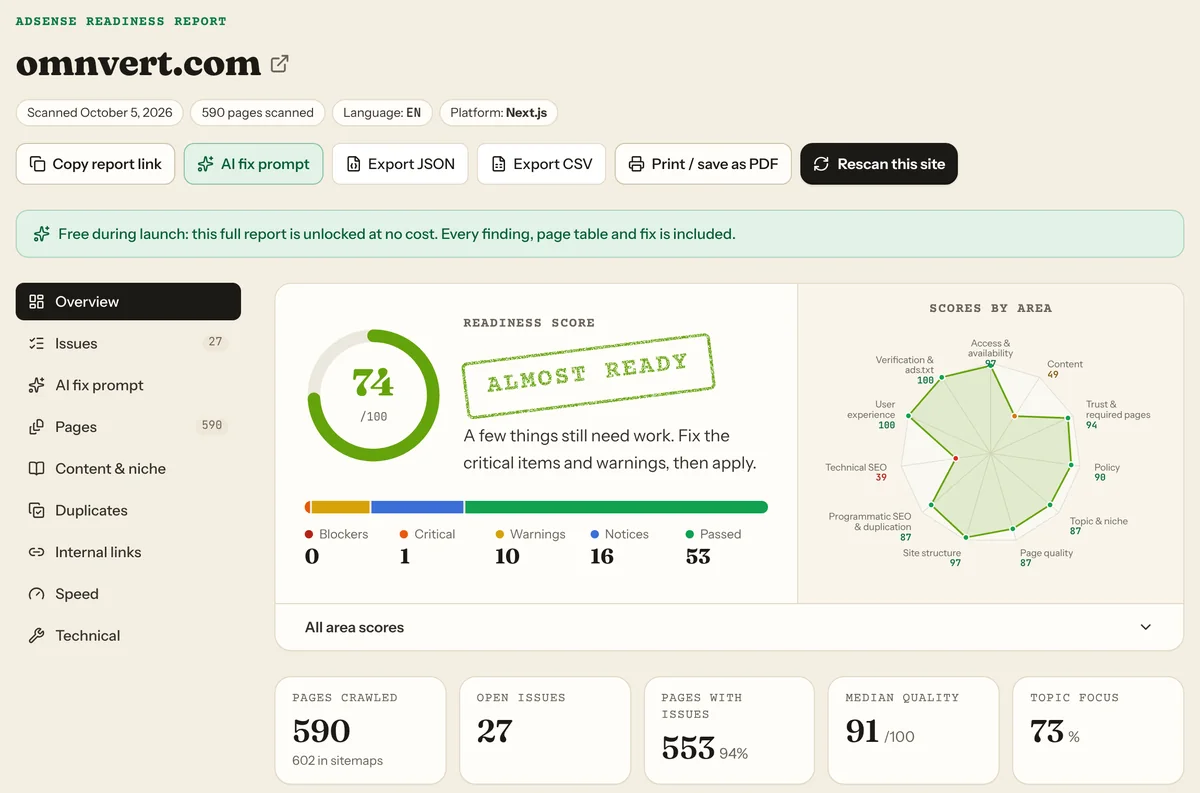Screen dimensions: 1200x793
Task: Click the Language: EN chip
Action: click(382, 113)
